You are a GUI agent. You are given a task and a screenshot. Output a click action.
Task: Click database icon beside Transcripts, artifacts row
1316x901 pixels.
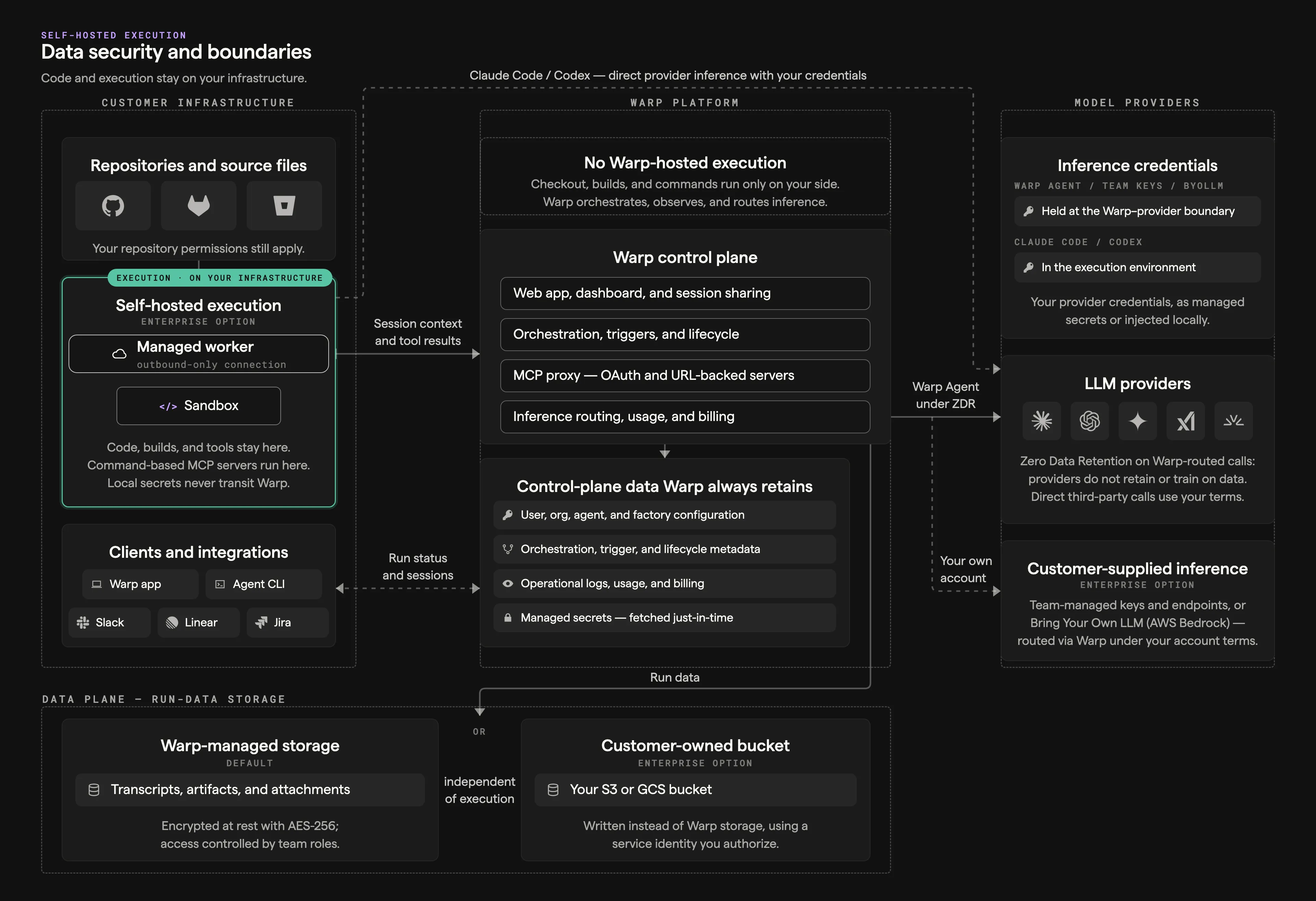[94, 790]
